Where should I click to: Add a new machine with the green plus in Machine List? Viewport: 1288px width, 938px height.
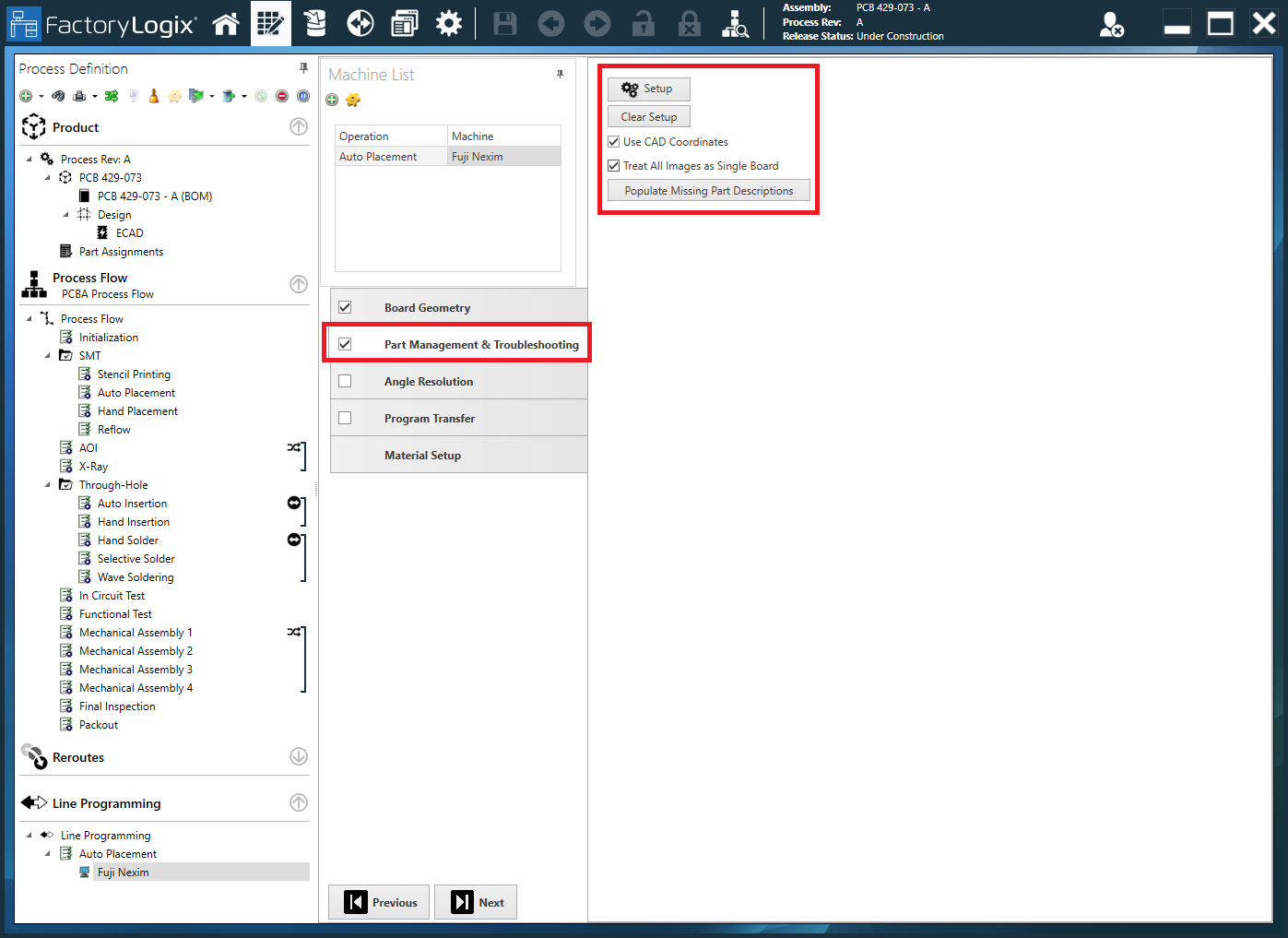click(332, 100)
